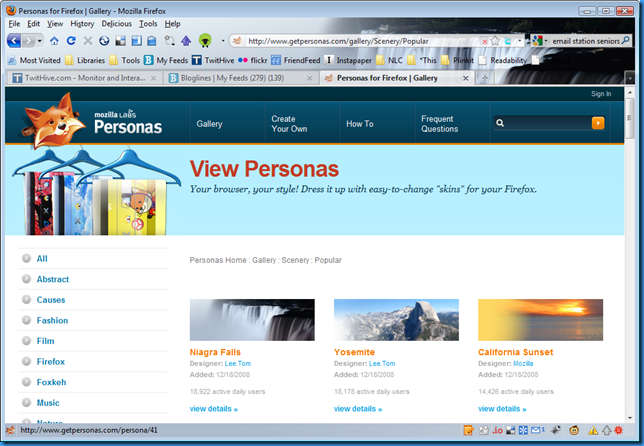Click the yellow warning triangle status icon

click(x=593, y=430)
